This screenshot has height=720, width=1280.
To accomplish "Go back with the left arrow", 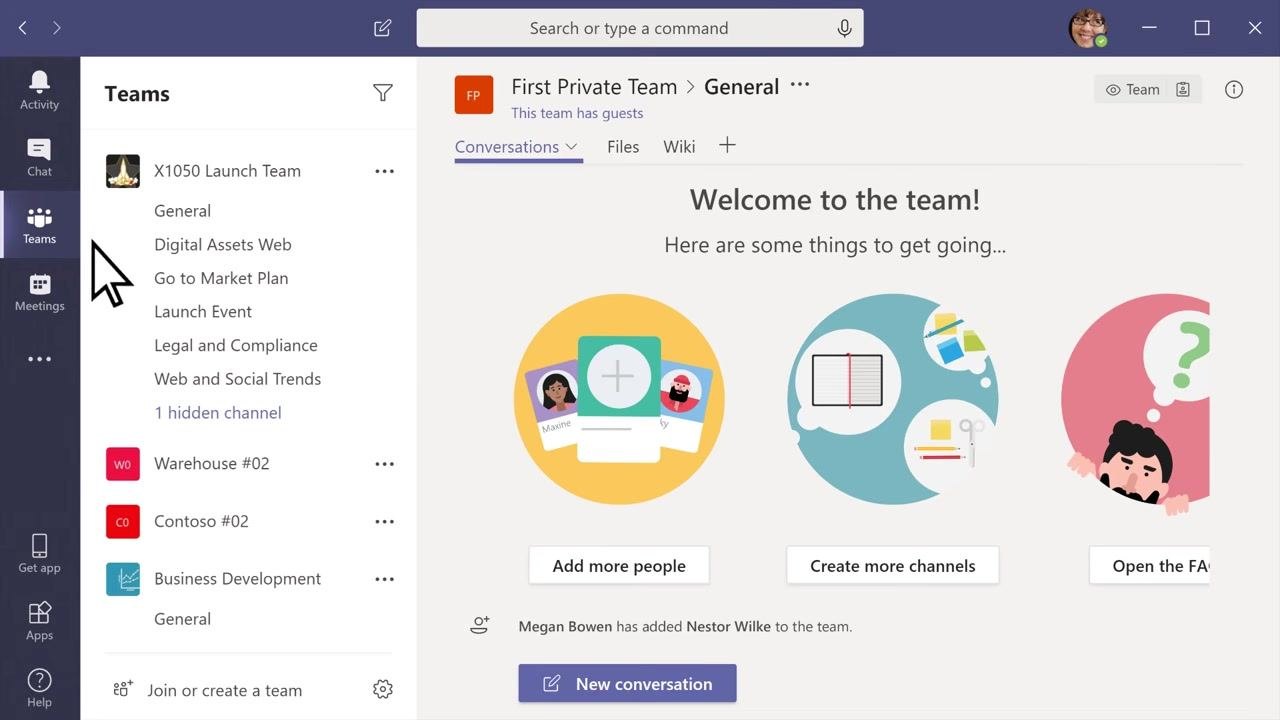I will pyautogui.click(x=22, y=28).
